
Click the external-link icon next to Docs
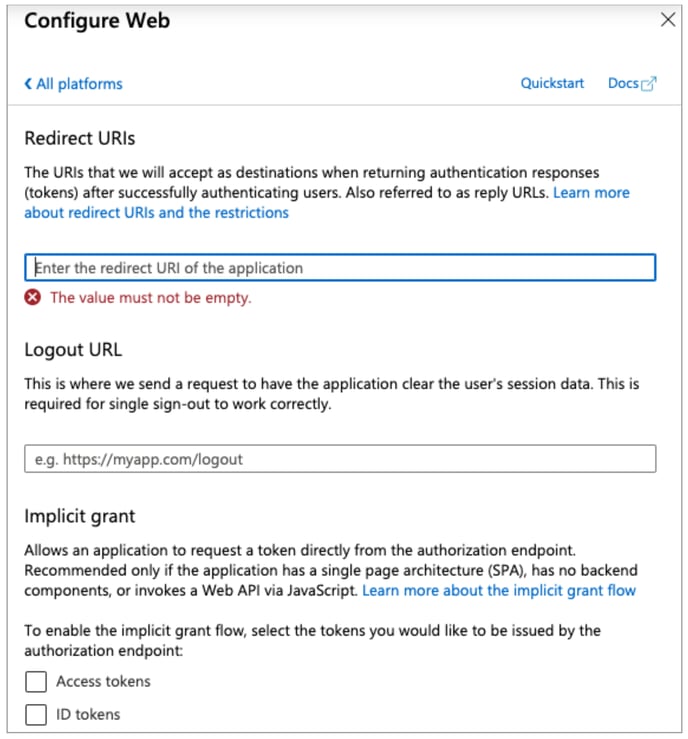pyautogui.click(x=649, y=84)
